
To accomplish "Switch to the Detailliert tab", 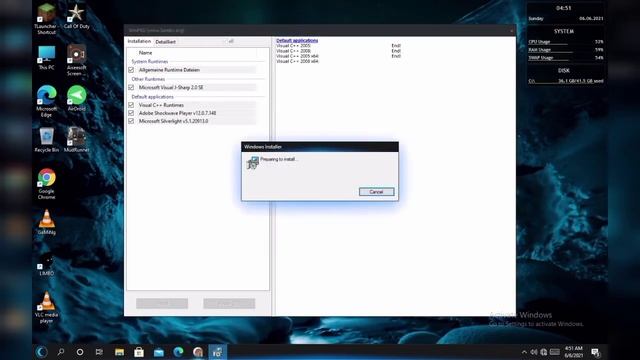I will coord(166,42).
